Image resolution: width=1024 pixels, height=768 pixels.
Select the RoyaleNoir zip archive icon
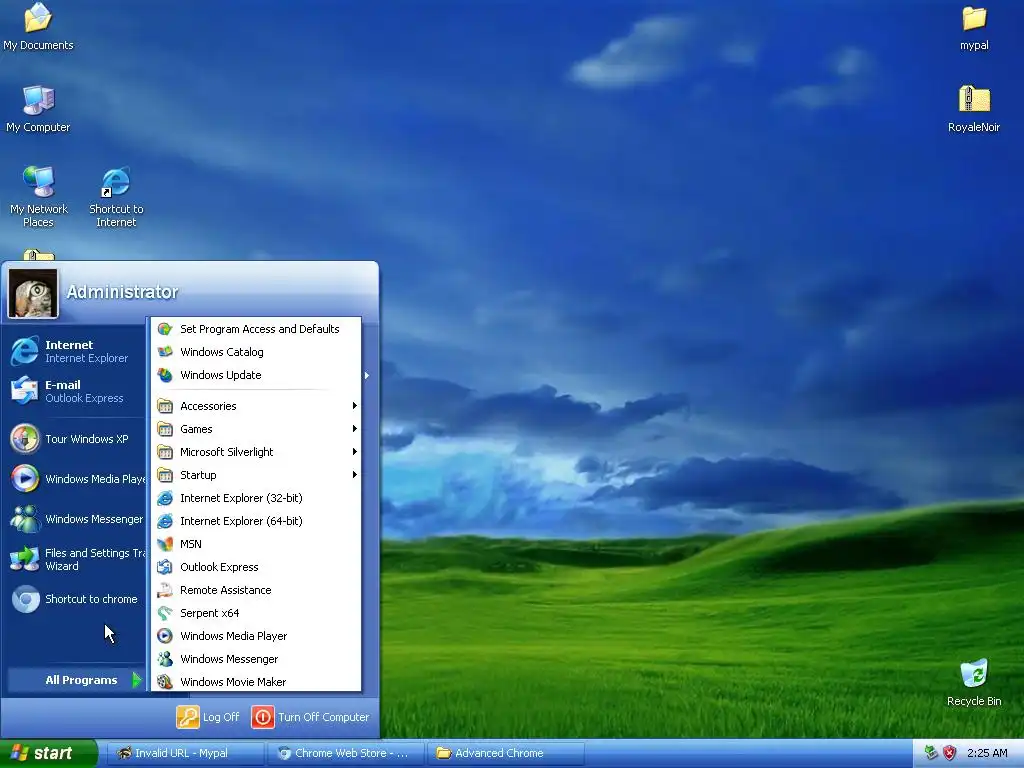974,108
